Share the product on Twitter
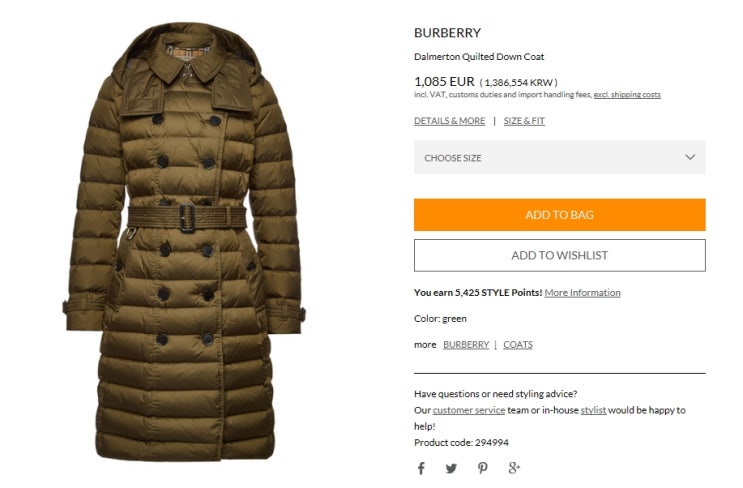The height and width of the screenshot is (488, 743). pyautogui.click(x=451, y=469)
